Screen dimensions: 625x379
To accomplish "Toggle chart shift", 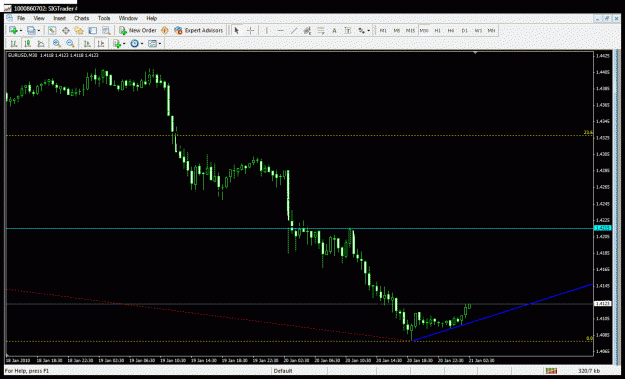I will [100, 43].
